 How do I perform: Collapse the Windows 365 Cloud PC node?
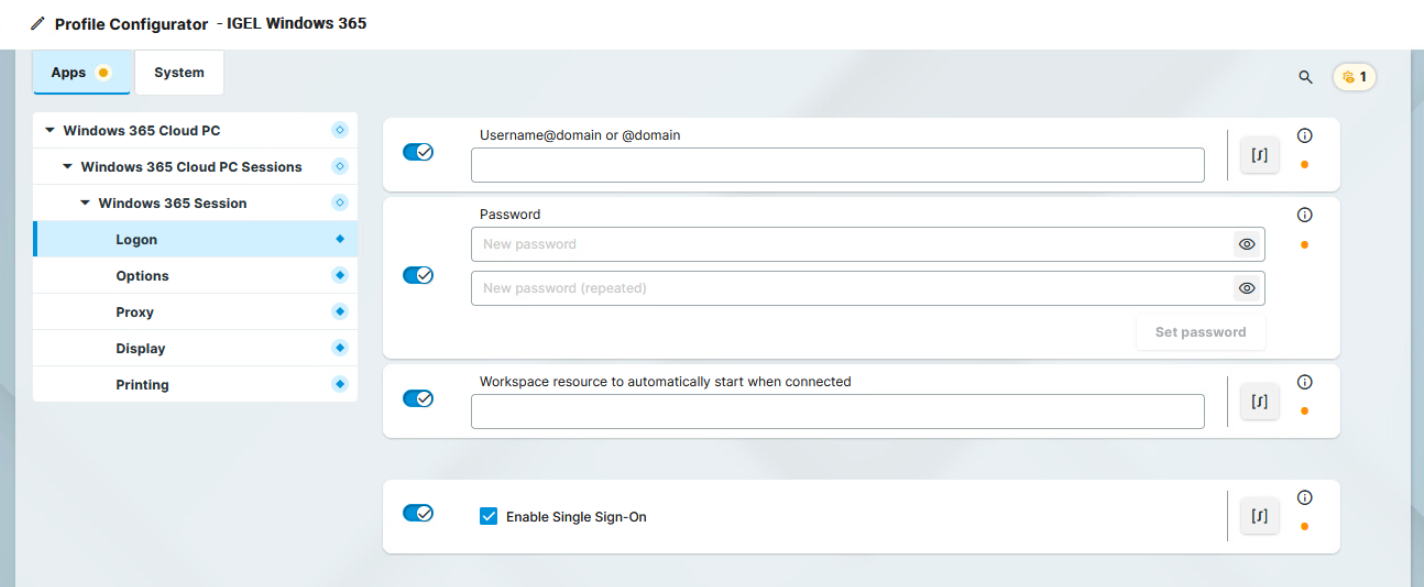tap(50, 131)
